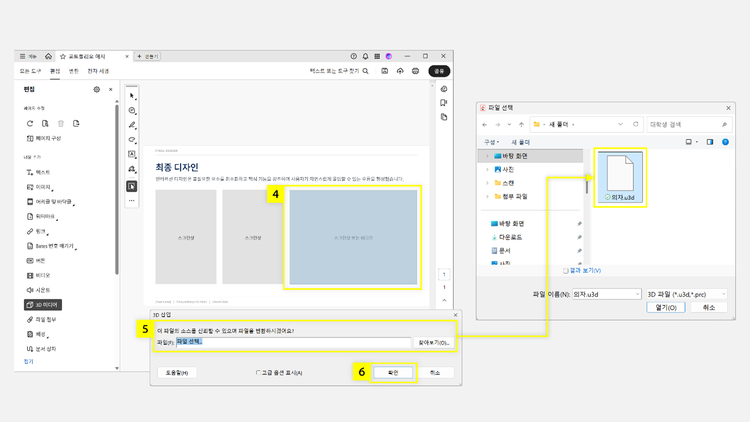
Task: Open the help icon in file dialog
Action: 725,142
